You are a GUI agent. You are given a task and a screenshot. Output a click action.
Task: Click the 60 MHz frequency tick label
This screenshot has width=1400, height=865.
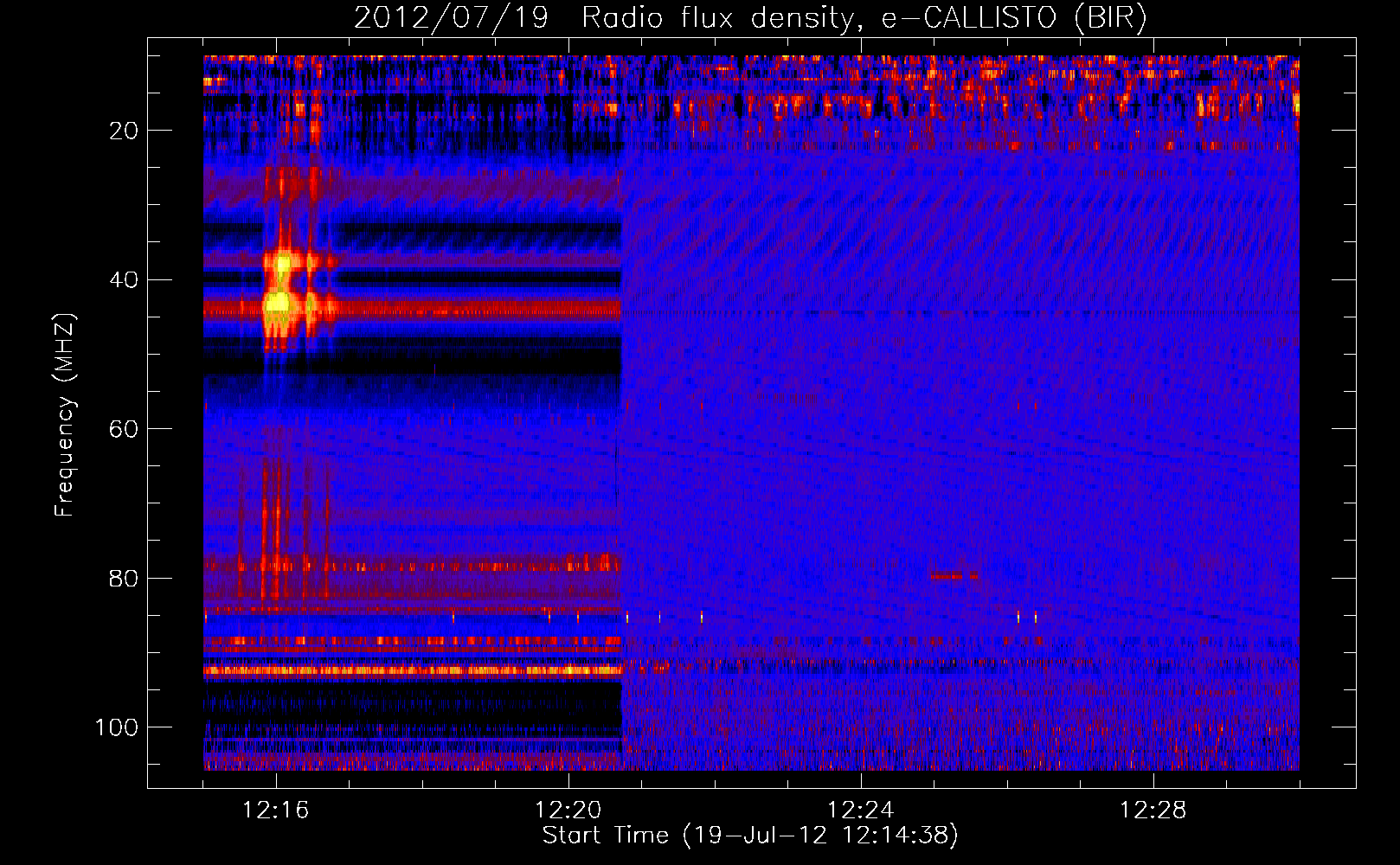click(x=124, y=429)
